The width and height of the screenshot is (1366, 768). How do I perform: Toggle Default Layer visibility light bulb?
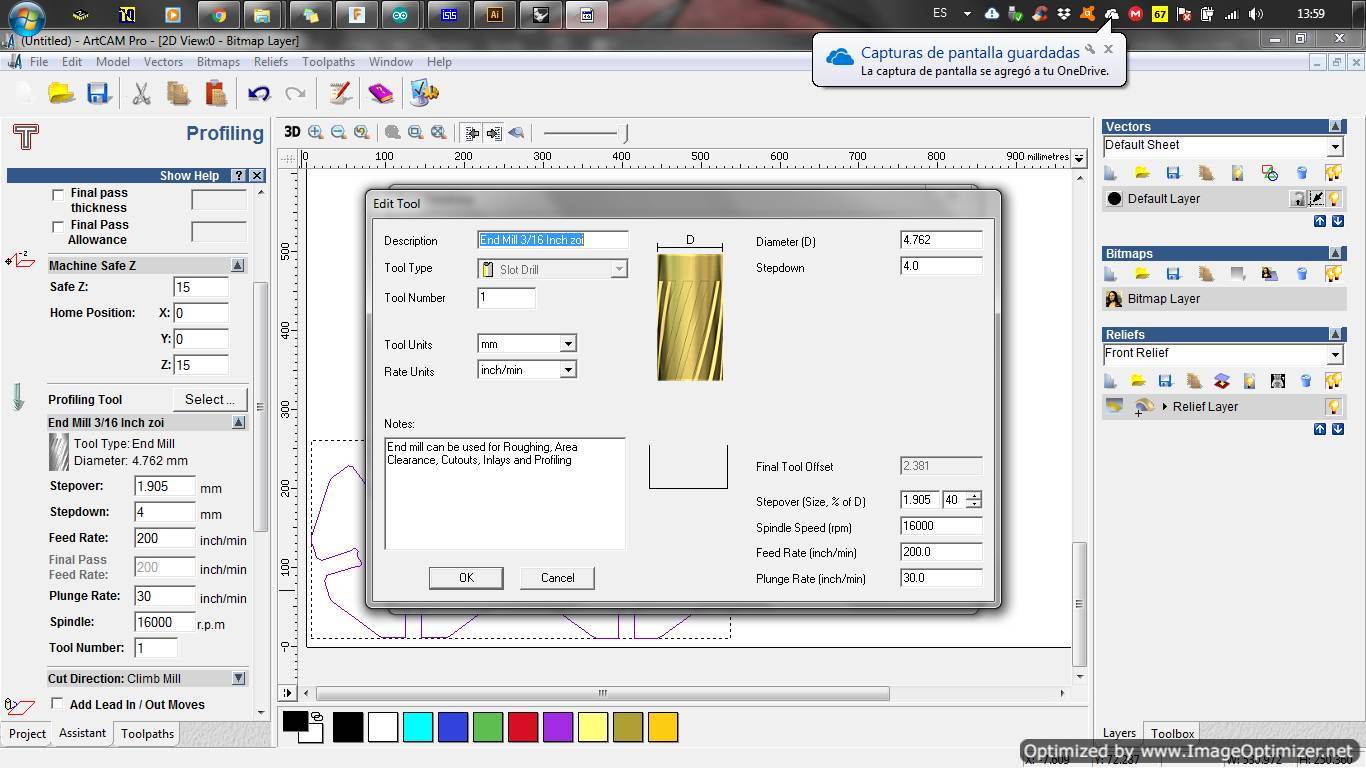point(1334,199)
